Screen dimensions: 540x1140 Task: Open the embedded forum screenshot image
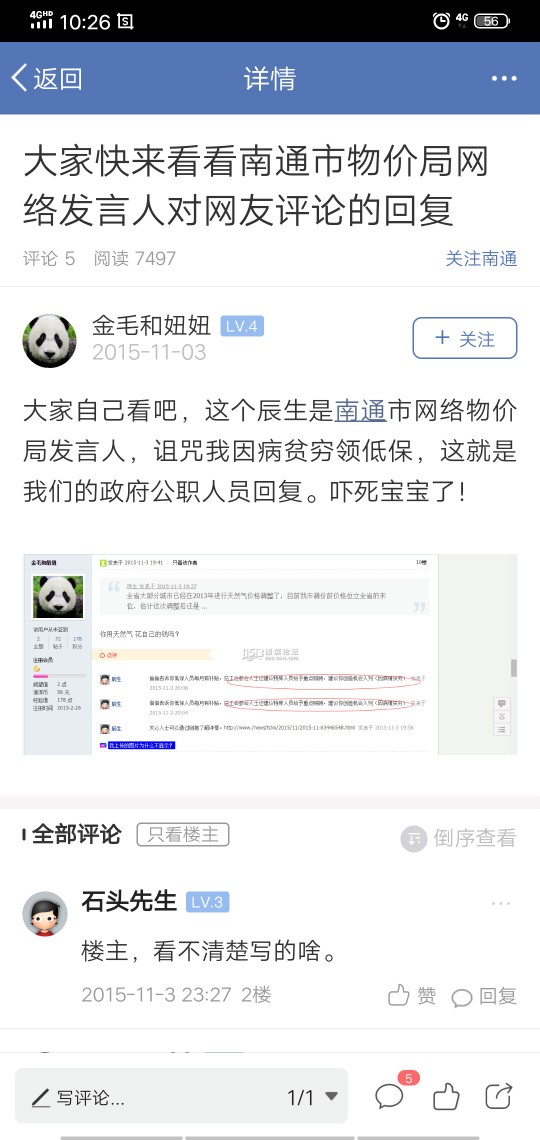(x=270, y=654)
